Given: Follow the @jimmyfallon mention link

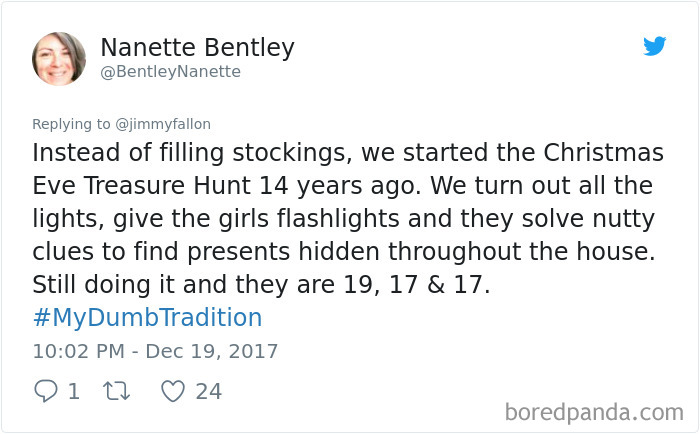Looking at the screenshot, I should tap(164, 124).
